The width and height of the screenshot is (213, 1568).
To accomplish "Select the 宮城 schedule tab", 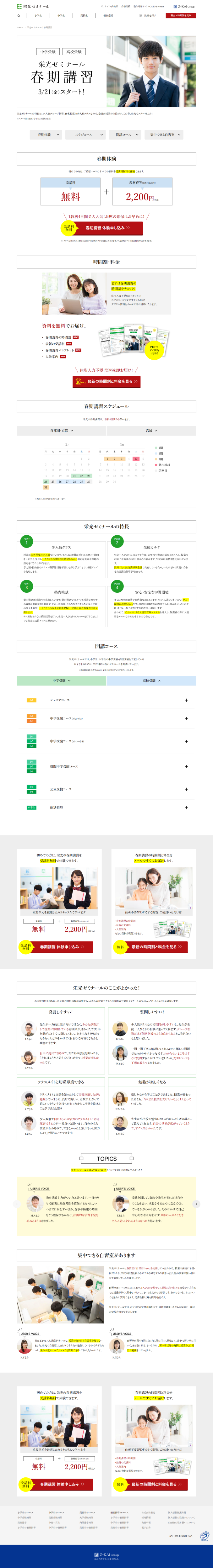I will point(151,430).
